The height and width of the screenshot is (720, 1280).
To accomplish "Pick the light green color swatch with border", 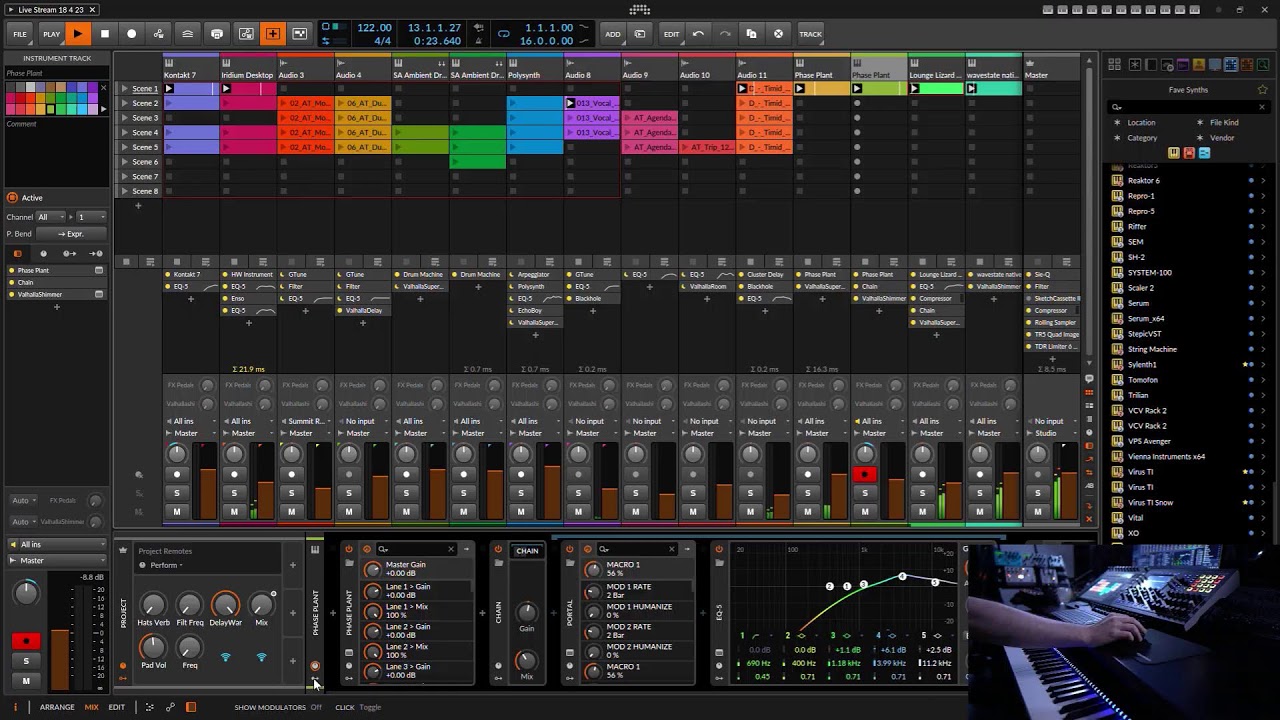I will [x=50, y=108].
